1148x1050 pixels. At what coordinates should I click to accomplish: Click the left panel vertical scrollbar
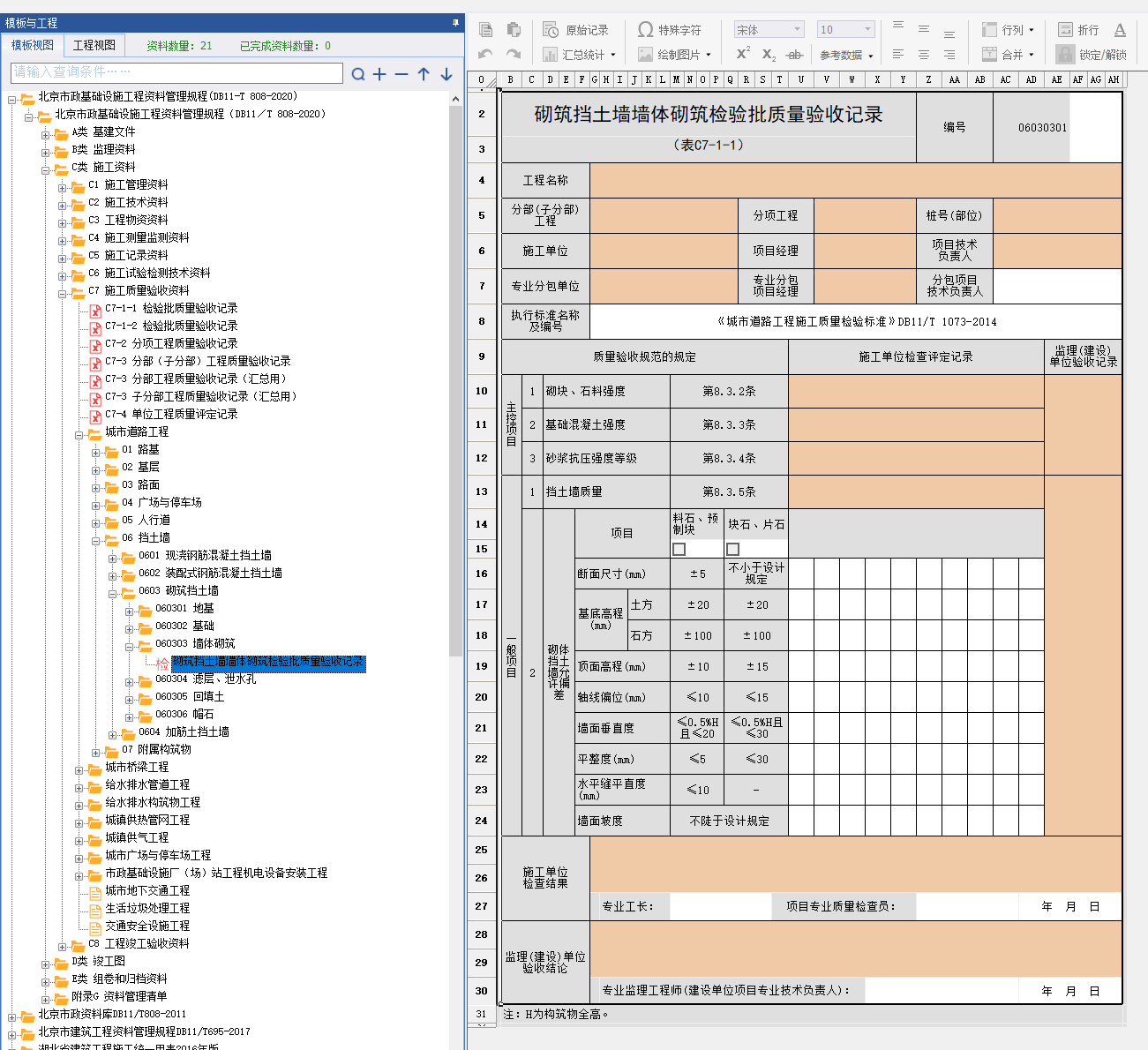pyautogui.click(x=456, y=379)
